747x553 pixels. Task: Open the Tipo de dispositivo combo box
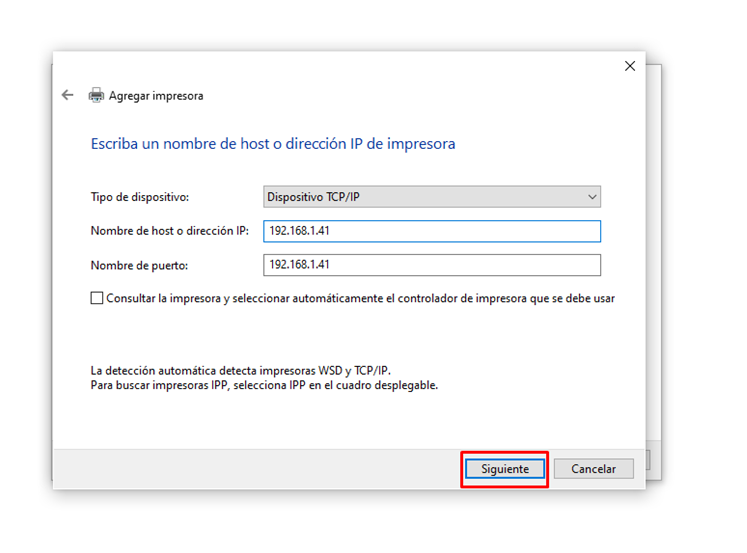coord(430,197)
